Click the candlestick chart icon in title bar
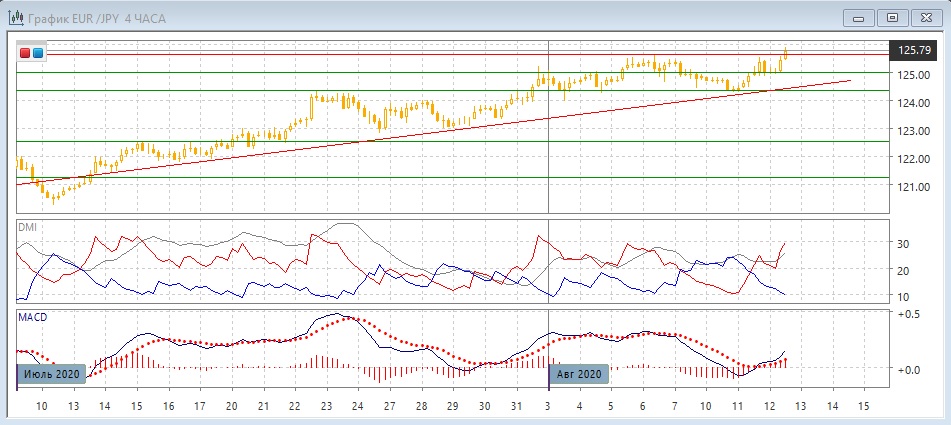 pyautogui.click(x=17, y=16)
